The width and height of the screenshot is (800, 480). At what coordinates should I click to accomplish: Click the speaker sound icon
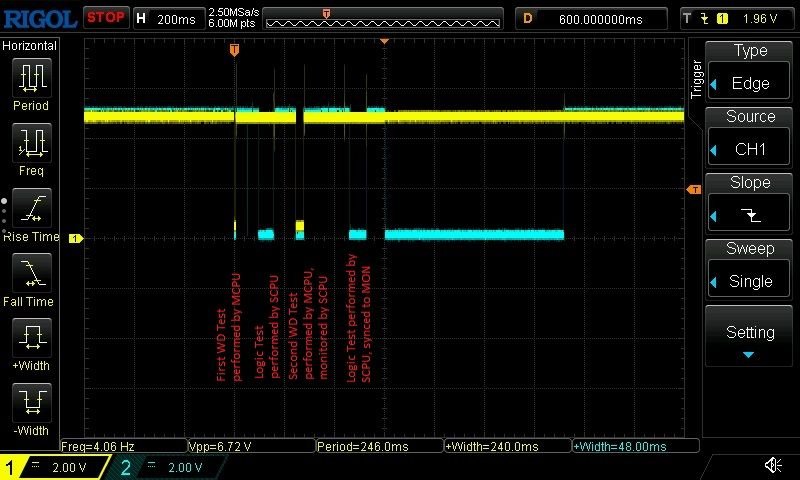pyautogui.click(x=772, y=465)
